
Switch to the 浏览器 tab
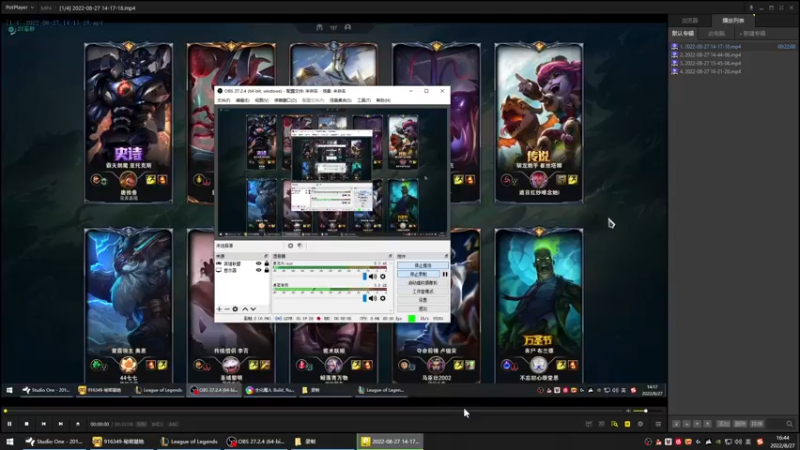click(690, 20)
